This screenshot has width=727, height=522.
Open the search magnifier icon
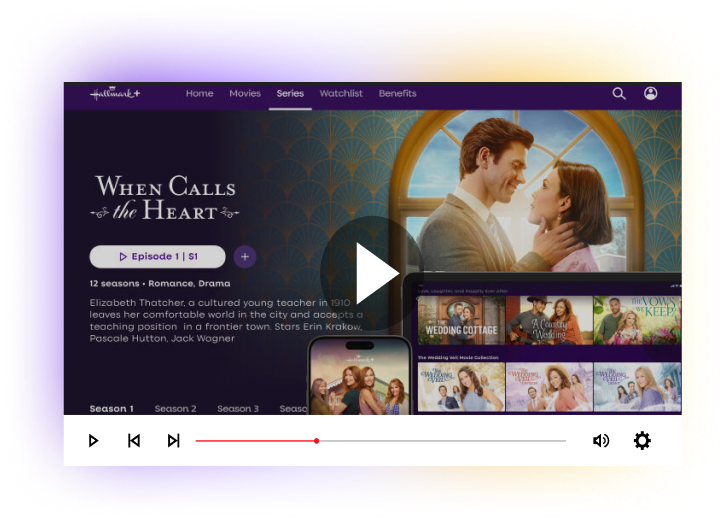click(619, 94)
